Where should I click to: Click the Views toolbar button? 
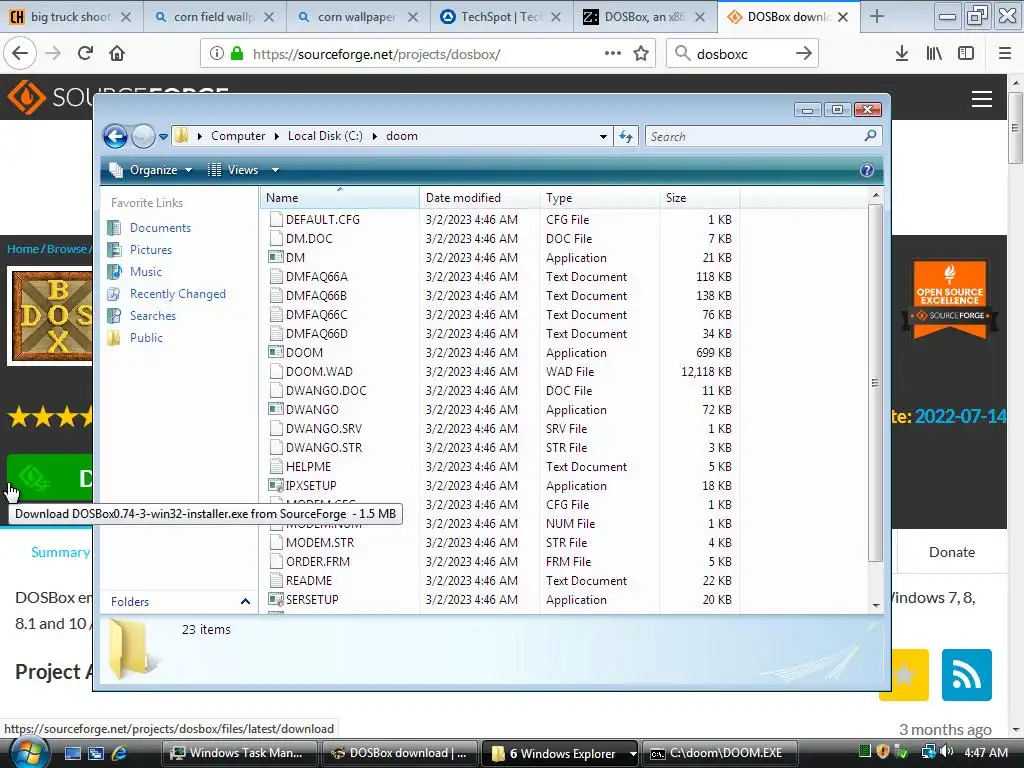tap(234, 170)
